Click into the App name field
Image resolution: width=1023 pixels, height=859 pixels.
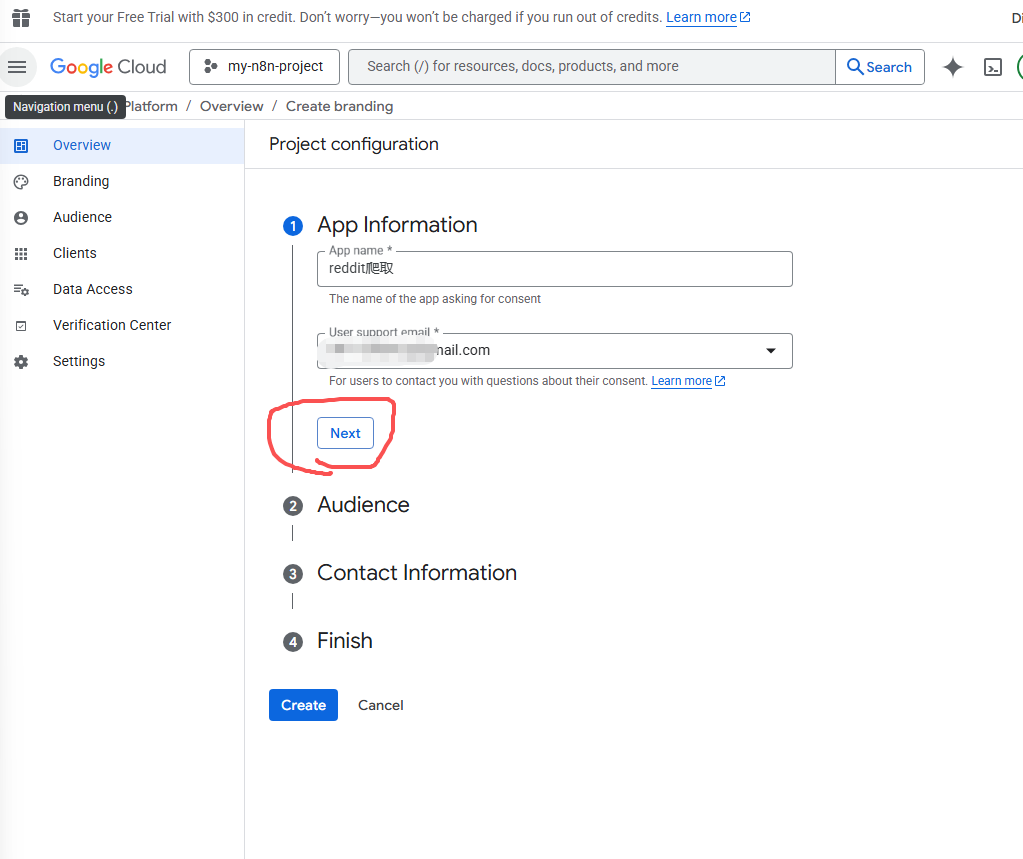coord(554,269)
